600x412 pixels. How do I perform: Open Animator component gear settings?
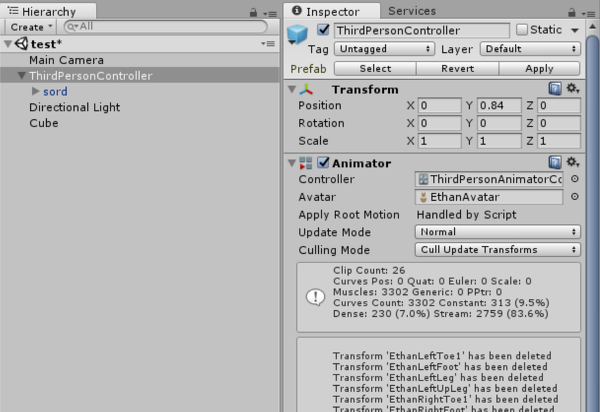(573, 162)
